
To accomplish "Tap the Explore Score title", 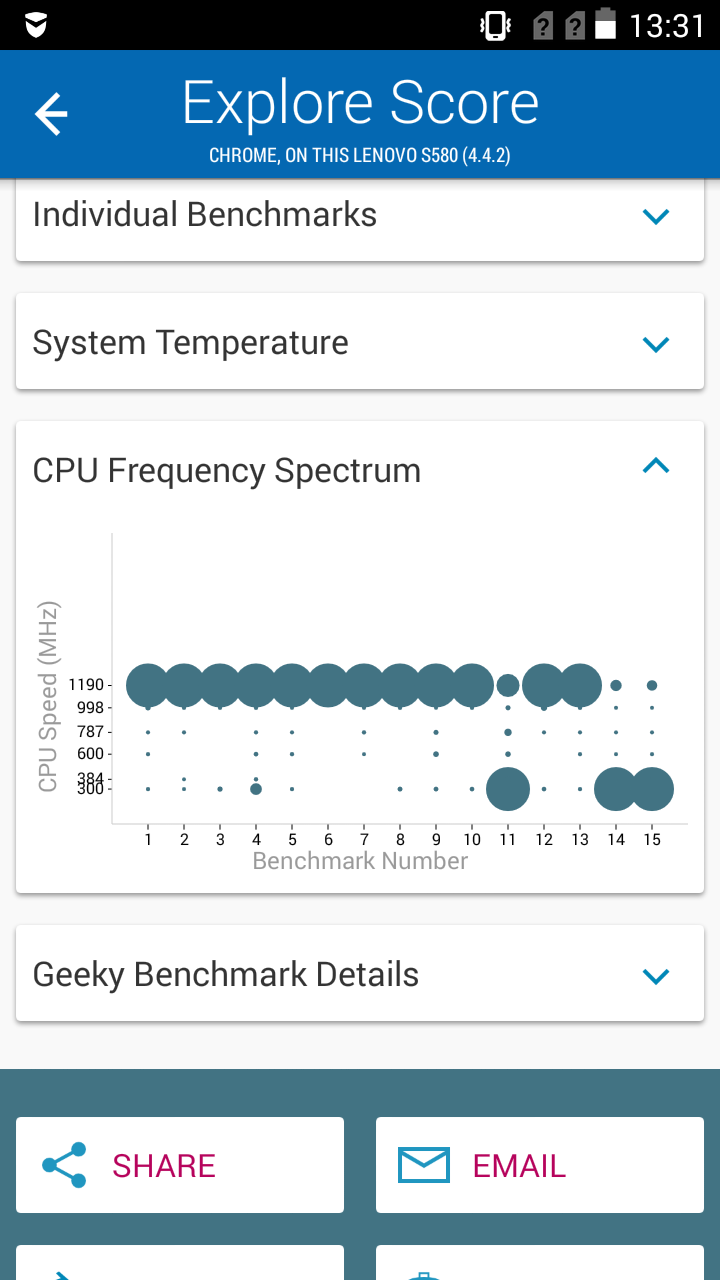I will (360, 103).
